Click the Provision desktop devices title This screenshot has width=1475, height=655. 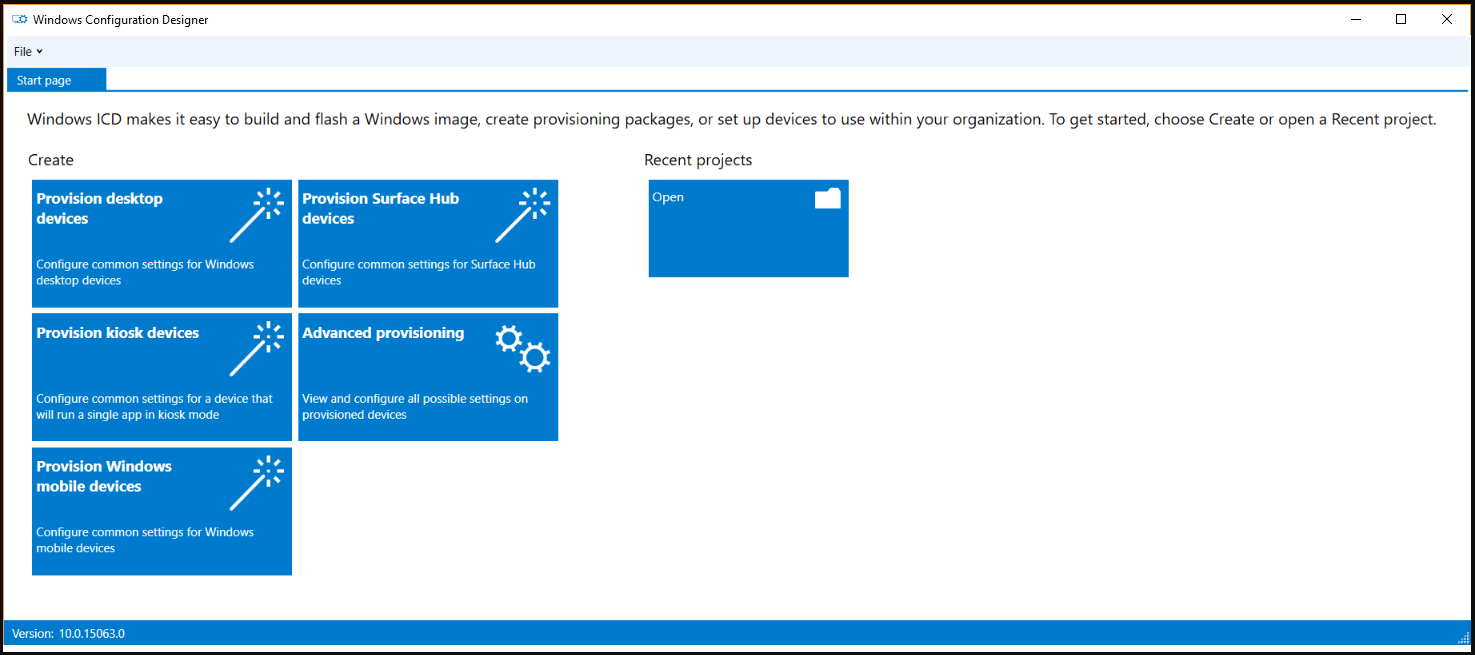99,208
